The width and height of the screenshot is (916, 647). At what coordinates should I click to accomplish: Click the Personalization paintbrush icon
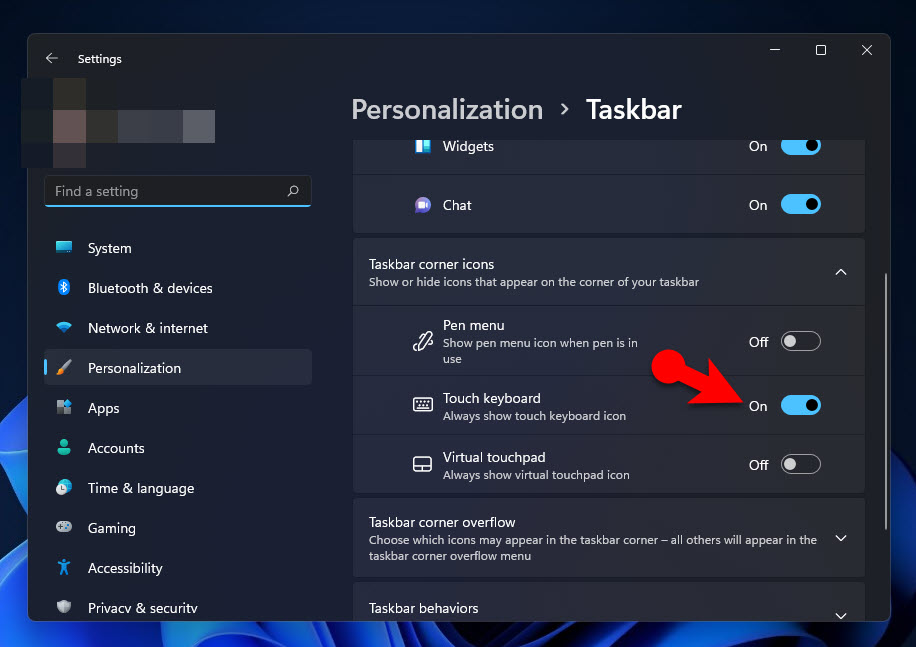[x=64, y=367]
